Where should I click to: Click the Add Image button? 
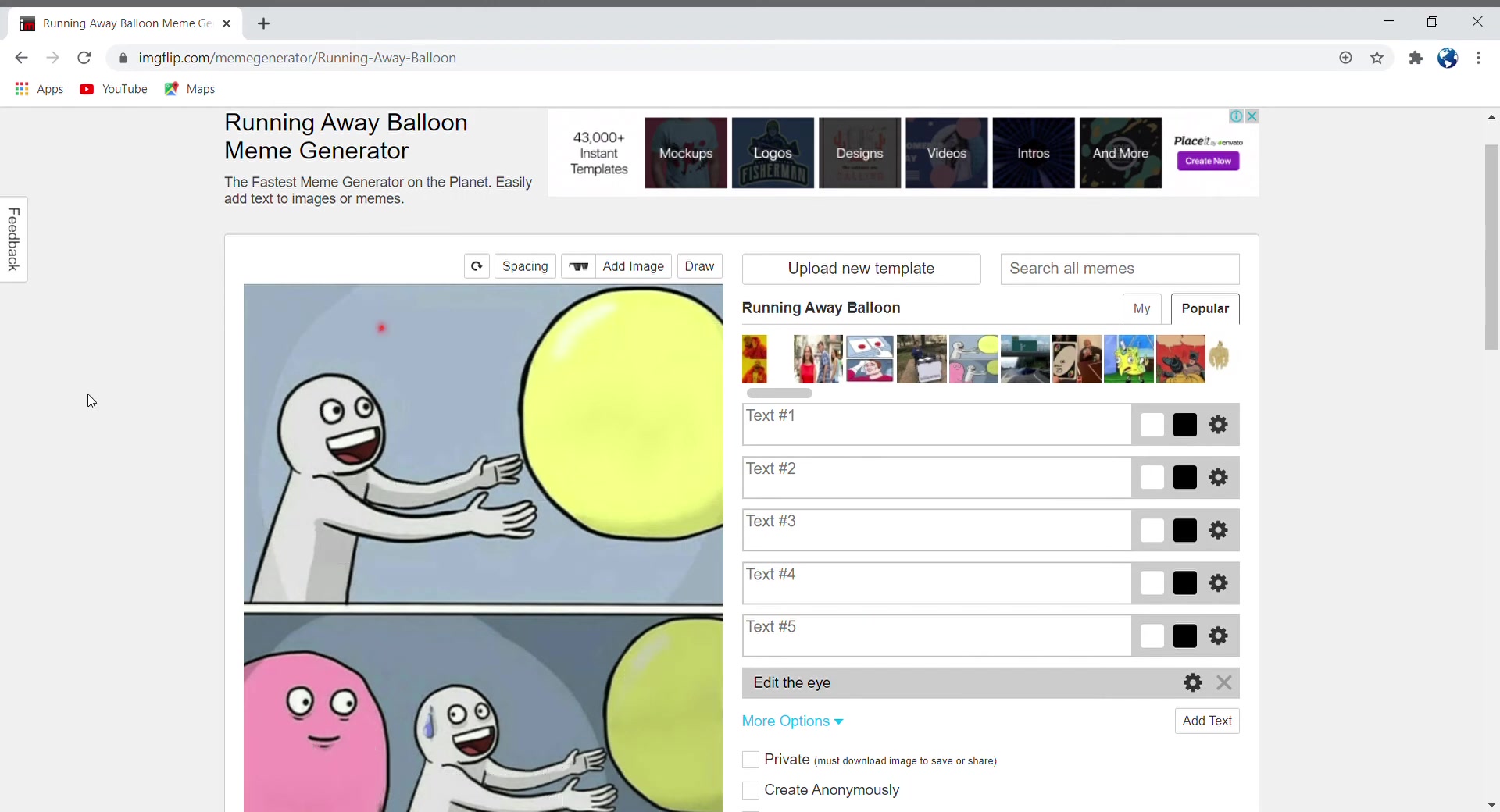click(633, 266)
